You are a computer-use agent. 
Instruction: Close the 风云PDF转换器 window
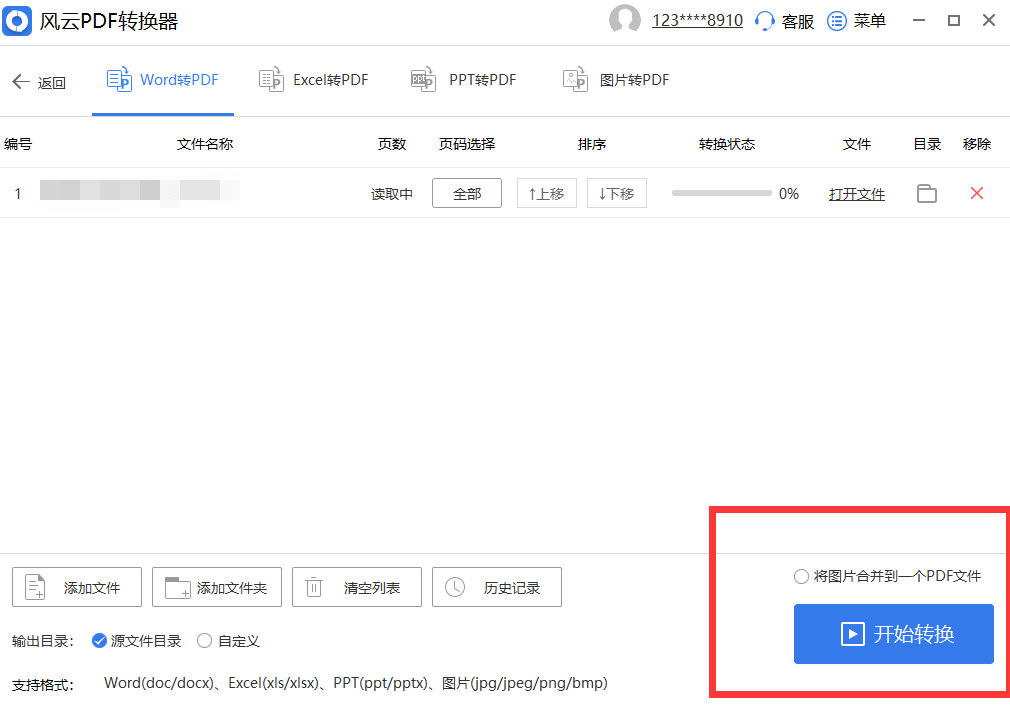pos(989,21)
